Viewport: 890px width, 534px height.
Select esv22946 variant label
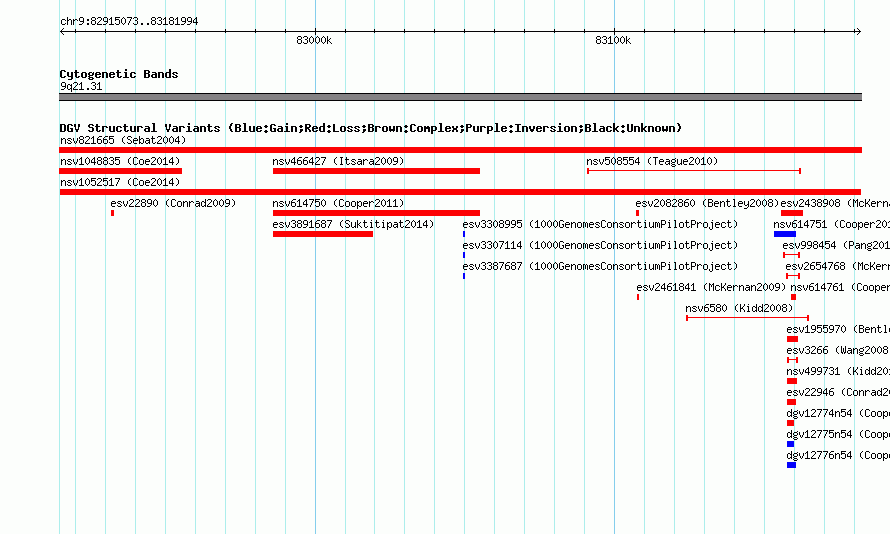coord(838,392)
